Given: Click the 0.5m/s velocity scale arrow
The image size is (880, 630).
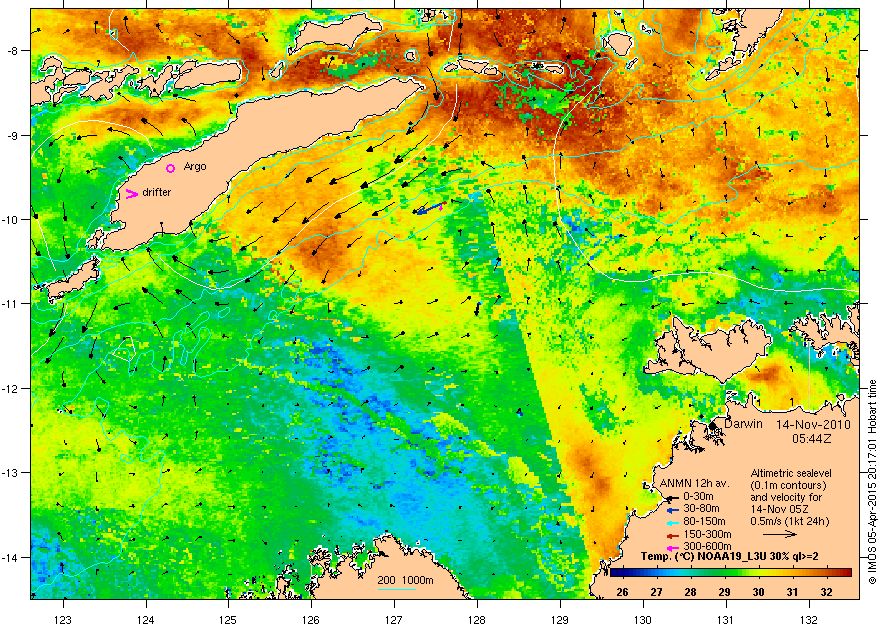Looking at the screenshot, I should tap(780, 534).
